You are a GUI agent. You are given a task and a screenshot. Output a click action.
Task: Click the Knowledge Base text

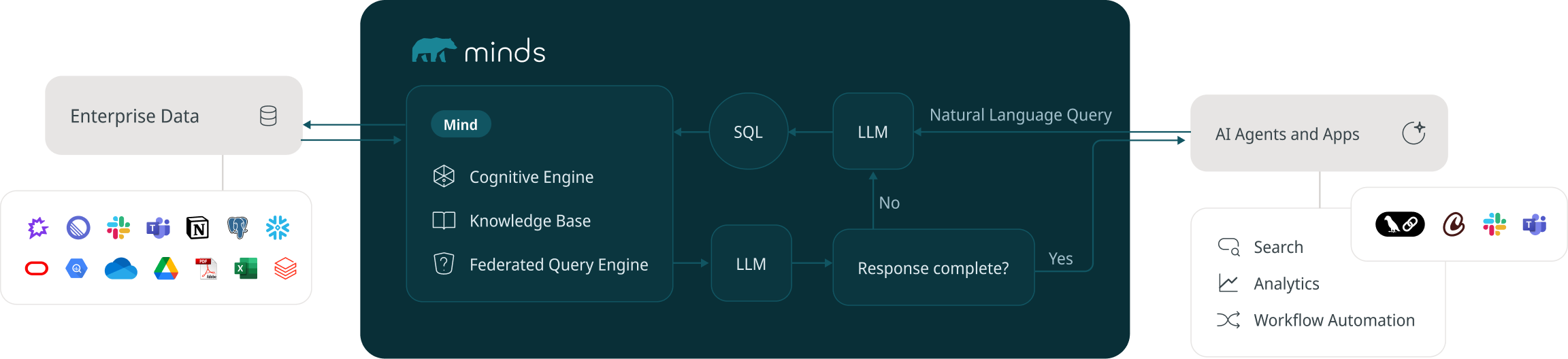[530, 221]
